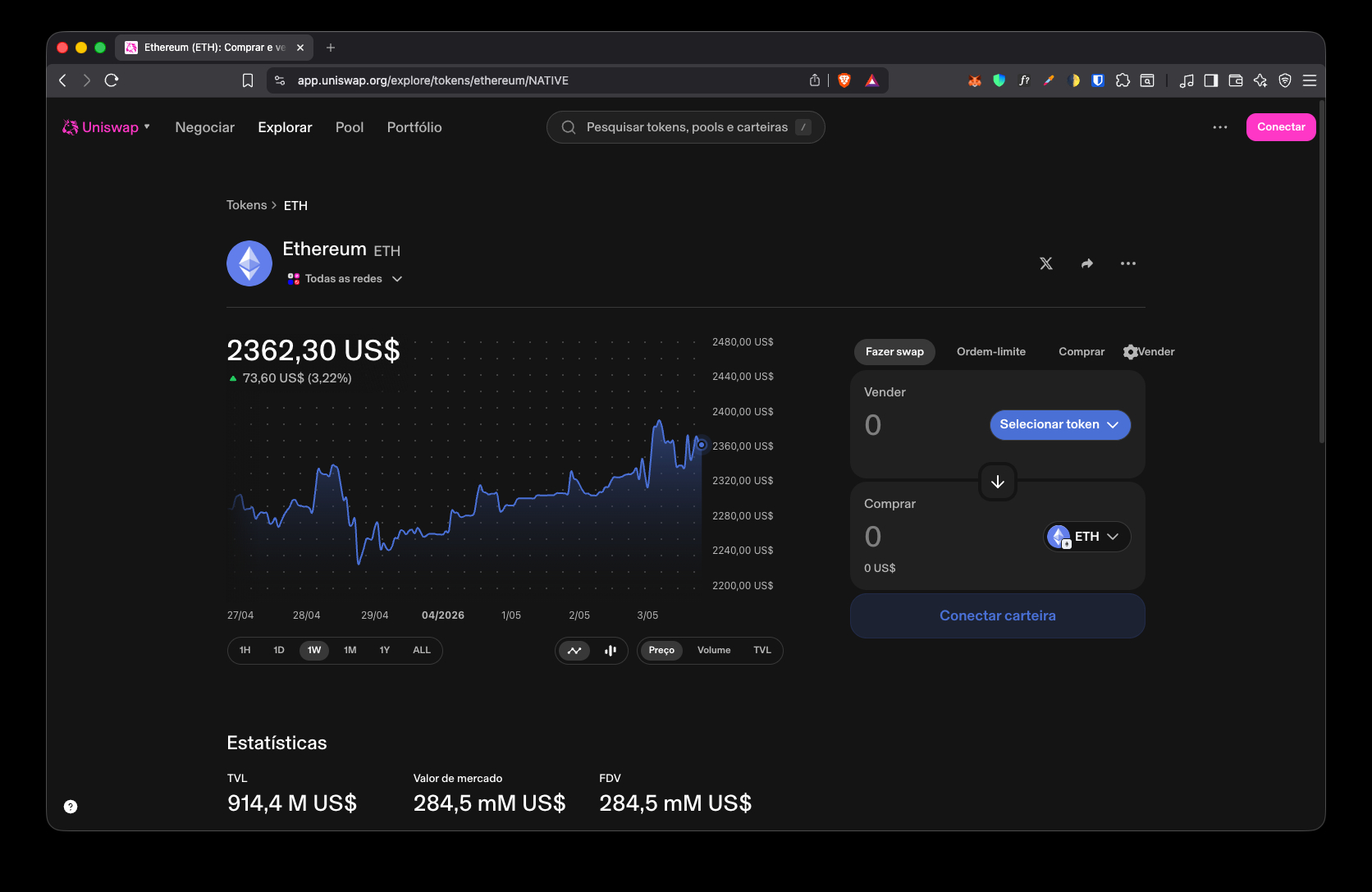Open extensions puzzle piece menu
Viewport: 1372px width, 892px height.
coord(1123,80)
